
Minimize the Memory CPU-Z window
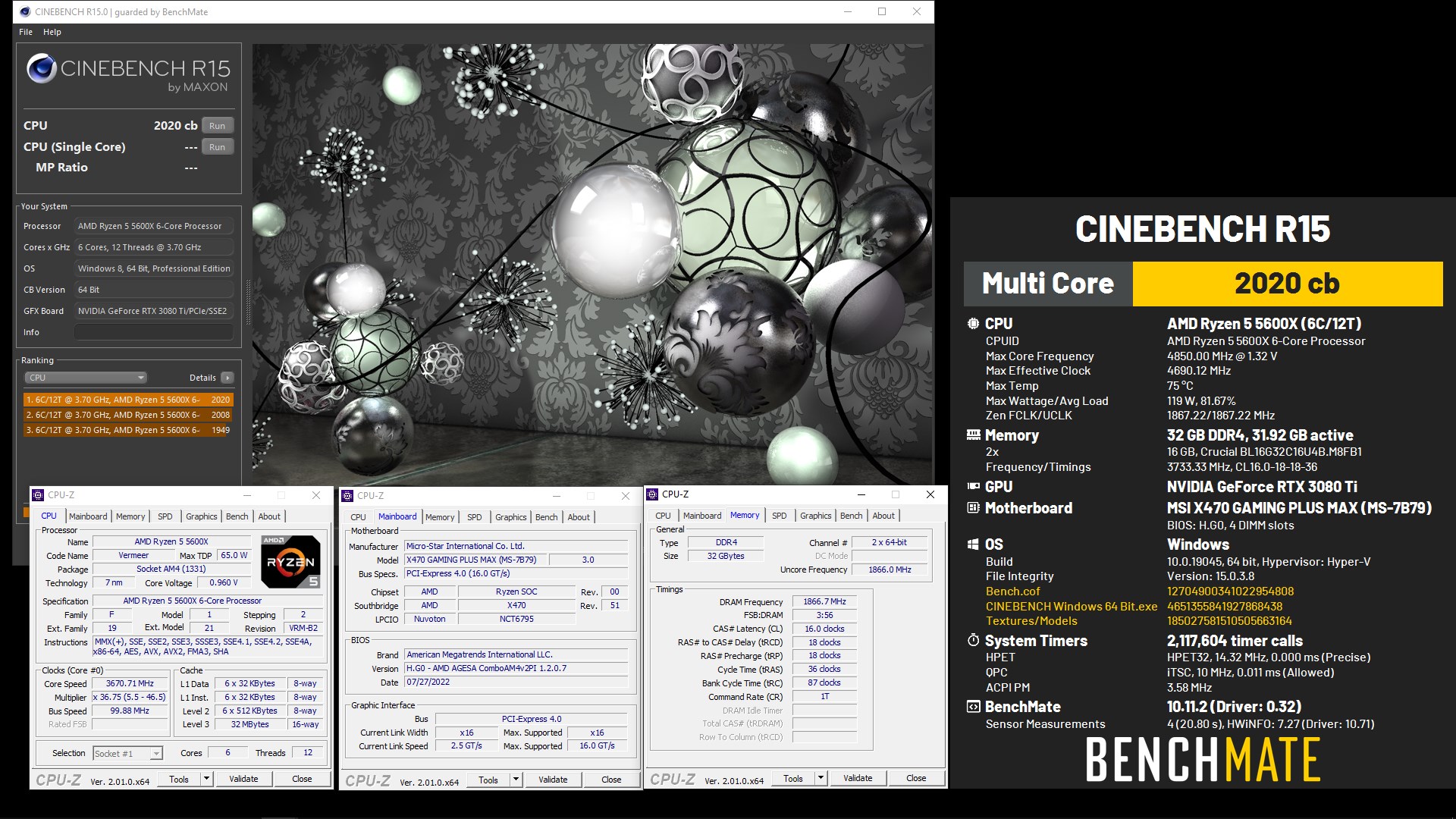[861, 494]
